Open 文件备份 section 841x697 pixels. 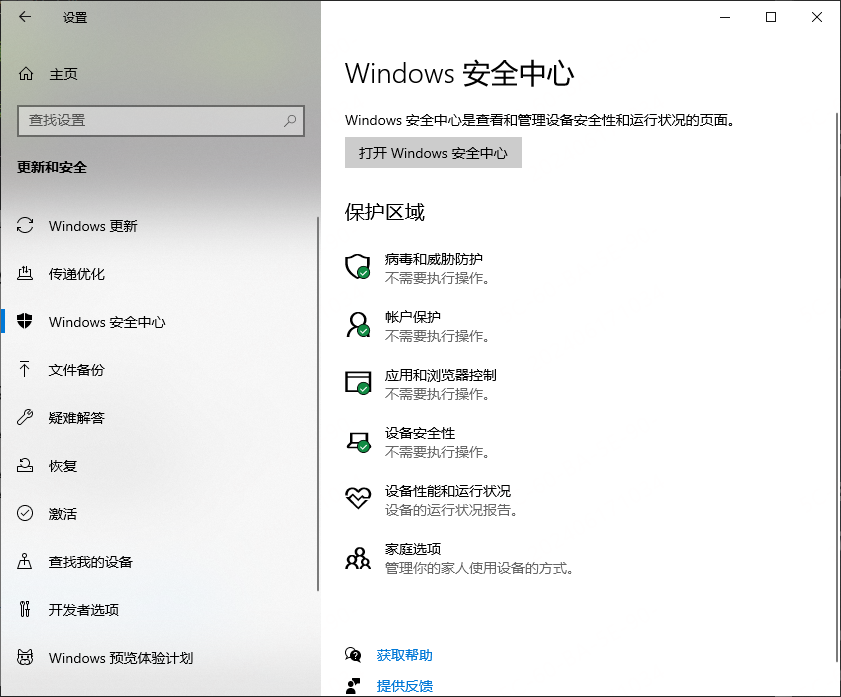tap(76, 370)
